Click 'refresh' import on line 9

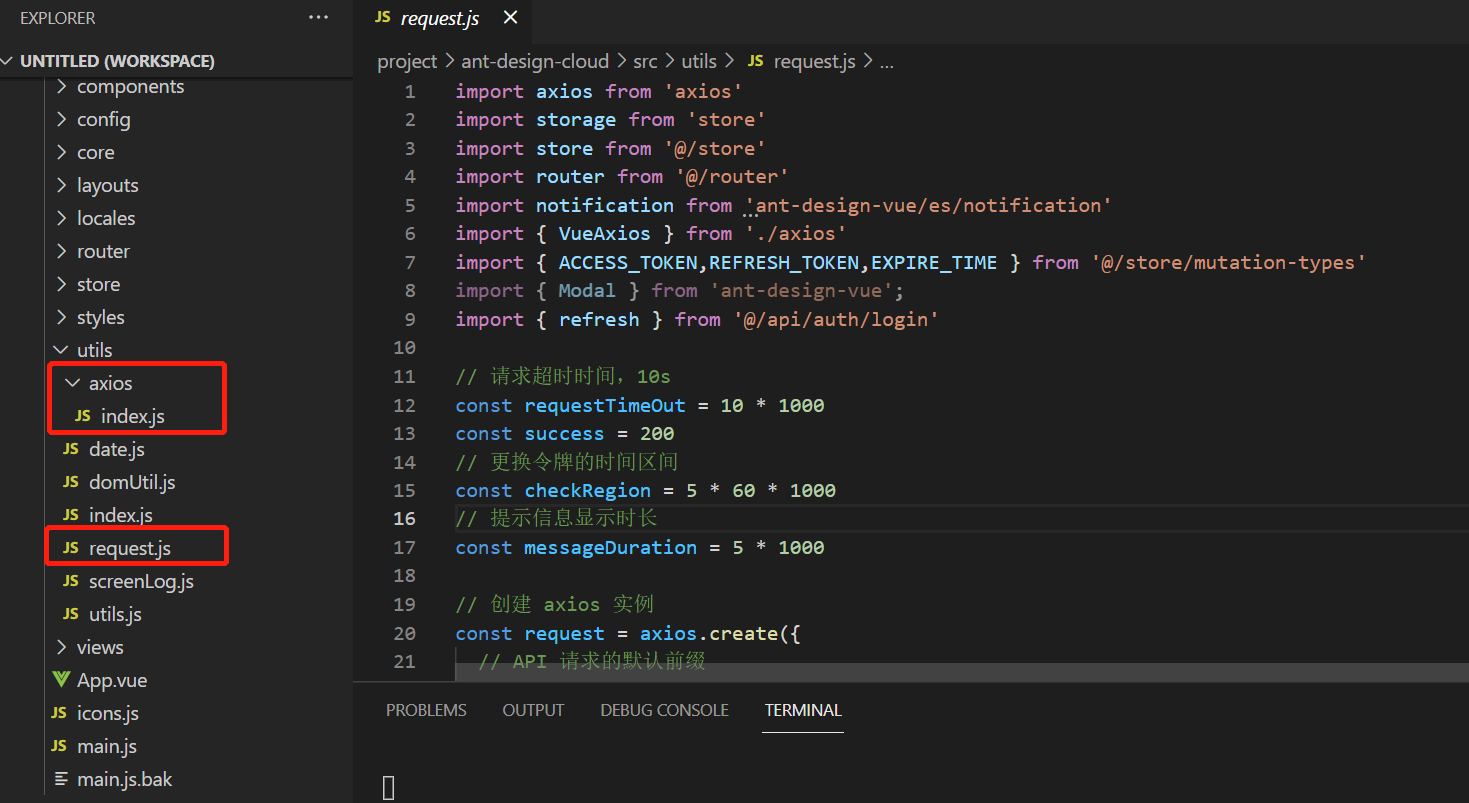[x=599, y=320]
